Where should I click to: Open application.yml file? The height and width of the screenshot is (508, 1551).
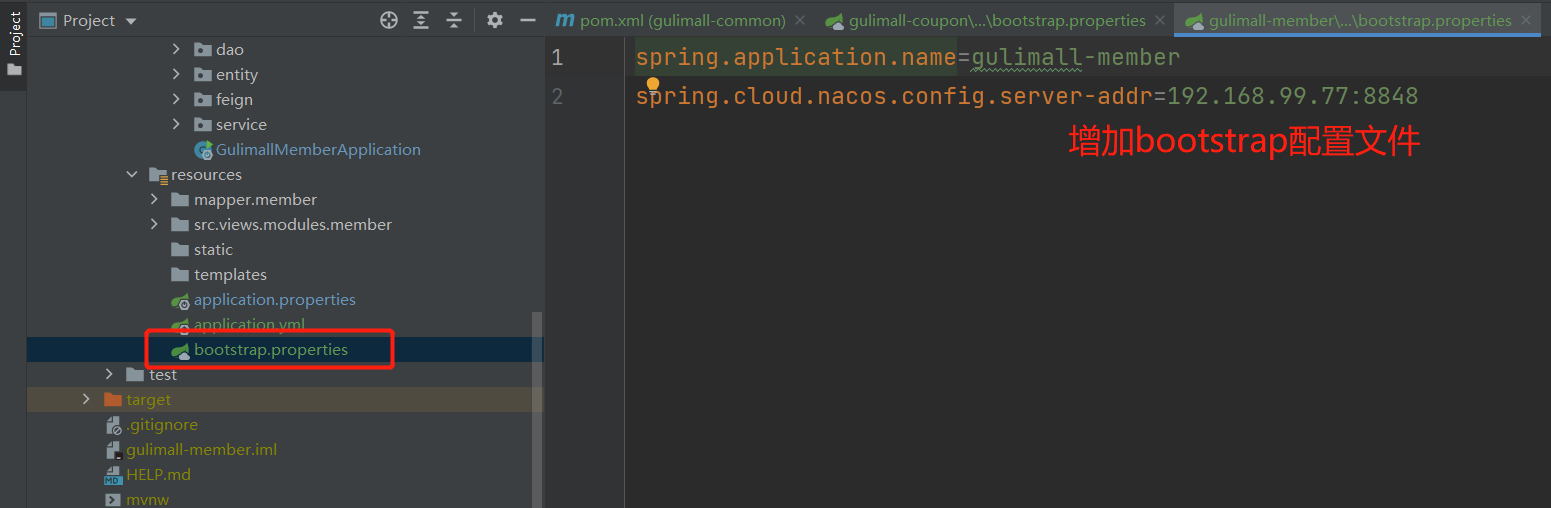coord(249,324)
